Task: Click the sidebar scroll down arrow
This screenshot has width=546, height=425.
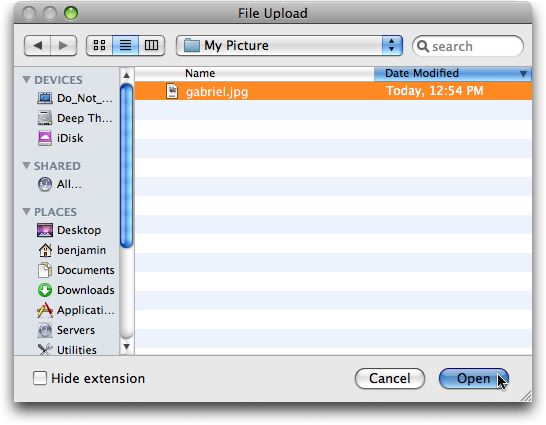Action: pos(126,346)
